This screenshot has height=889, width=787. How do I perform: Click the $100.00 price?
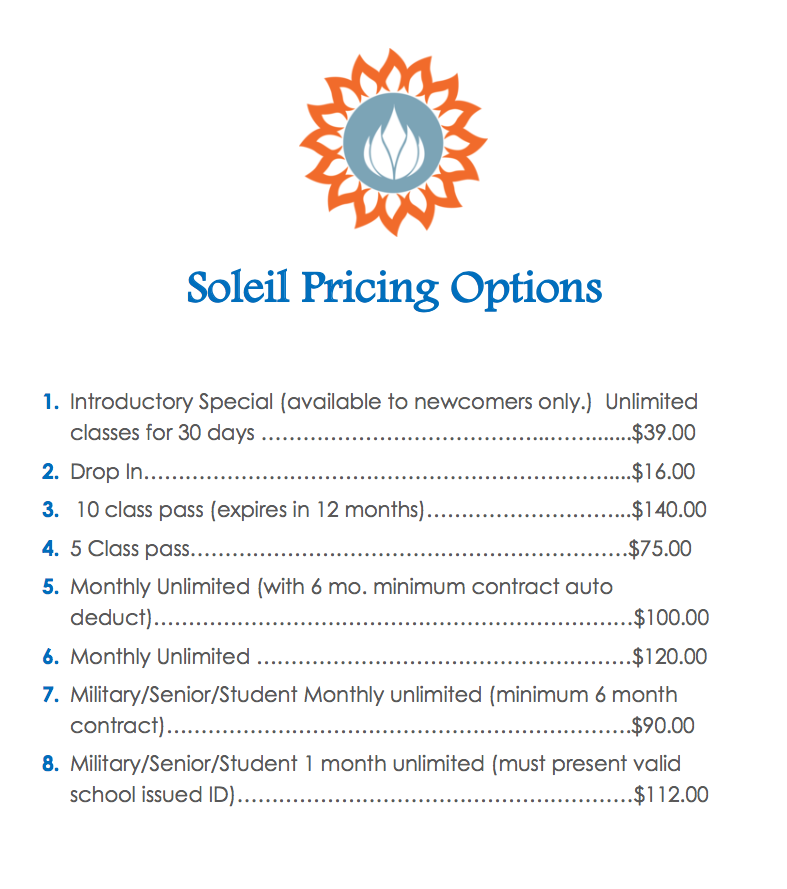point(671,617)
